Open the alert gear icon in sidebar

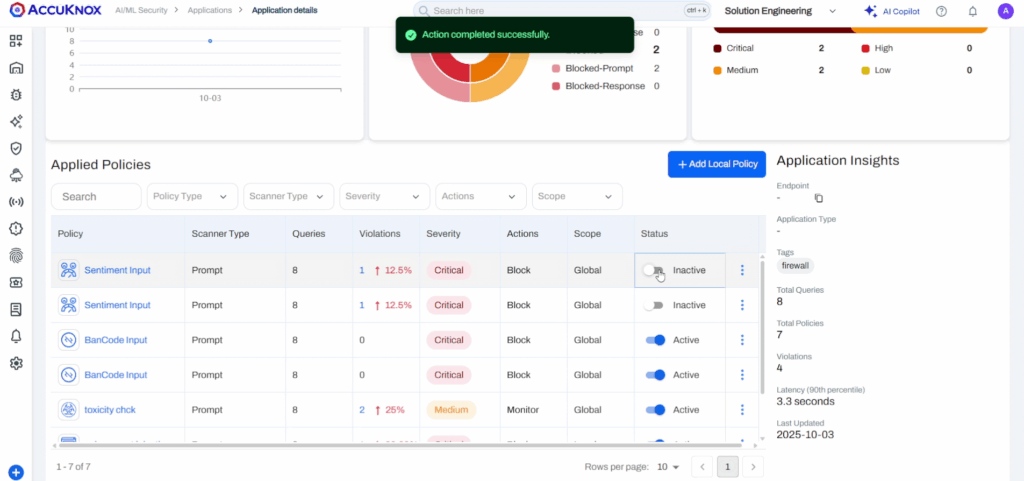pos(16,228)
